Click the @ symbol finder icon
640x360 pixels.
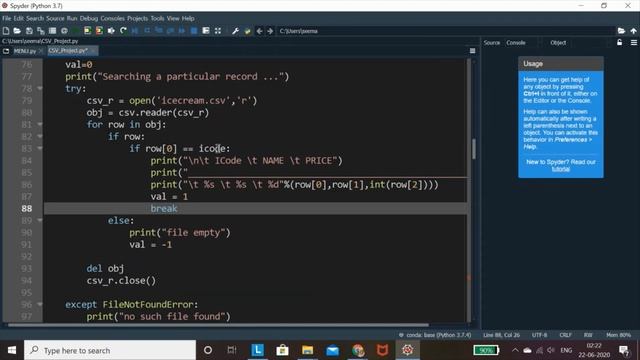[x=64, y=31]
